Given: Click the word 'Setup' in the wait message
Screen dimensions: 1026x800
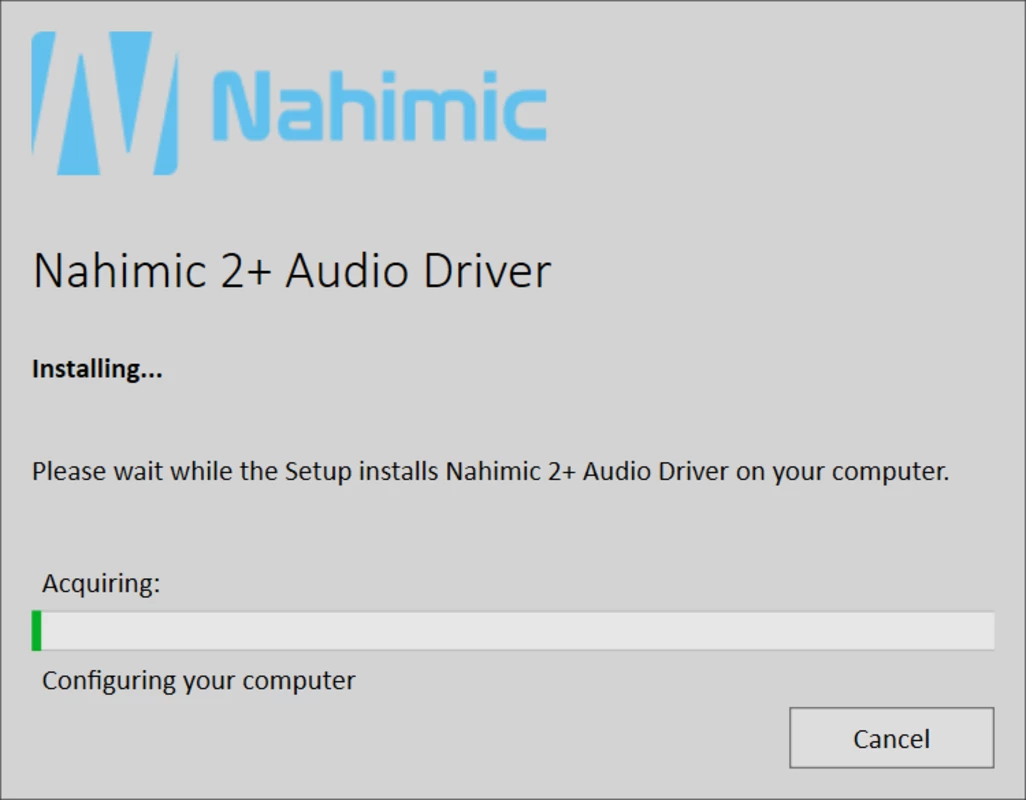Looking at the screenshot, I should tap(318, 472).
